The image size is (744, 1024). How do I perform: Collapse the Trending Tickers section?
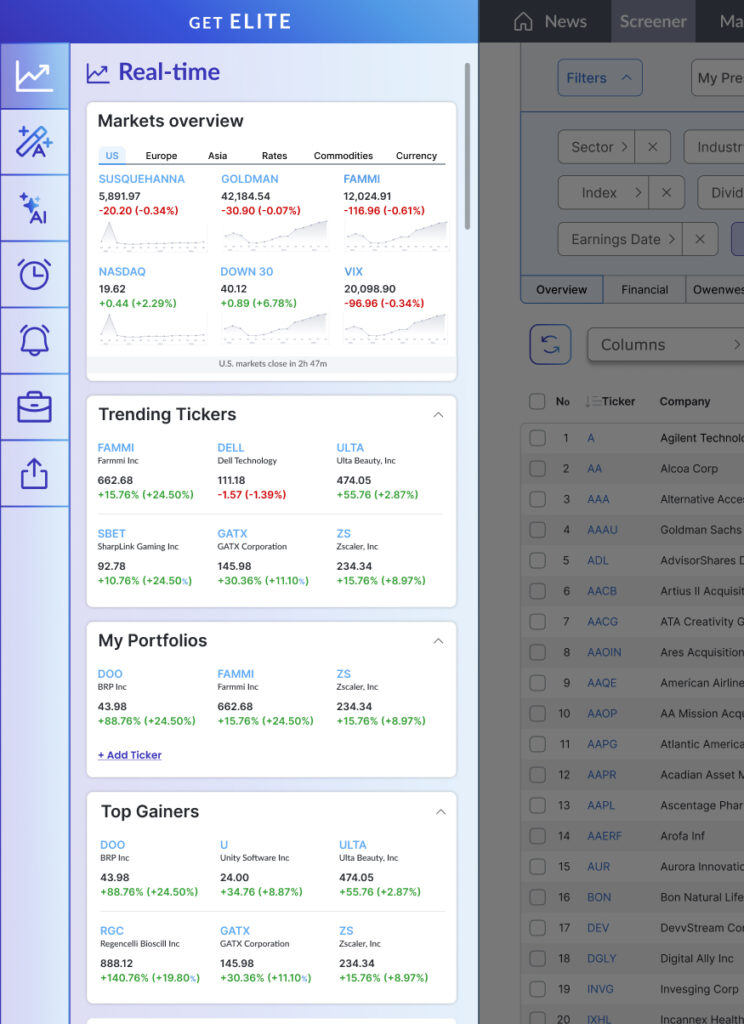coord(438,415)
